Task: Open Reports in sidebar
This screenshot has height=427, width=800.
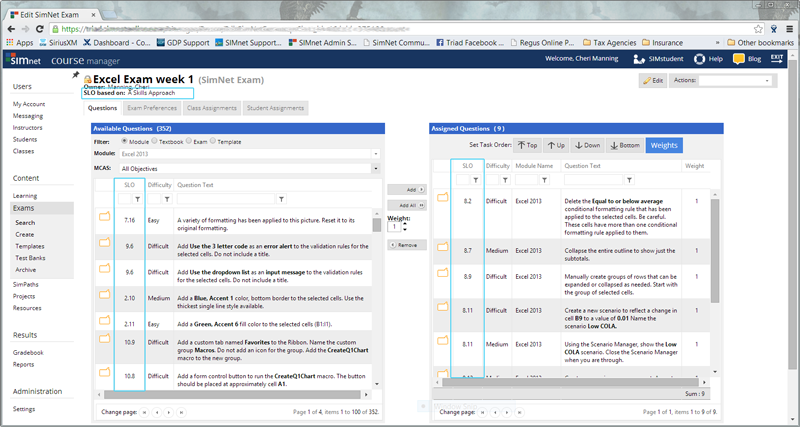Action: [23, 364]
